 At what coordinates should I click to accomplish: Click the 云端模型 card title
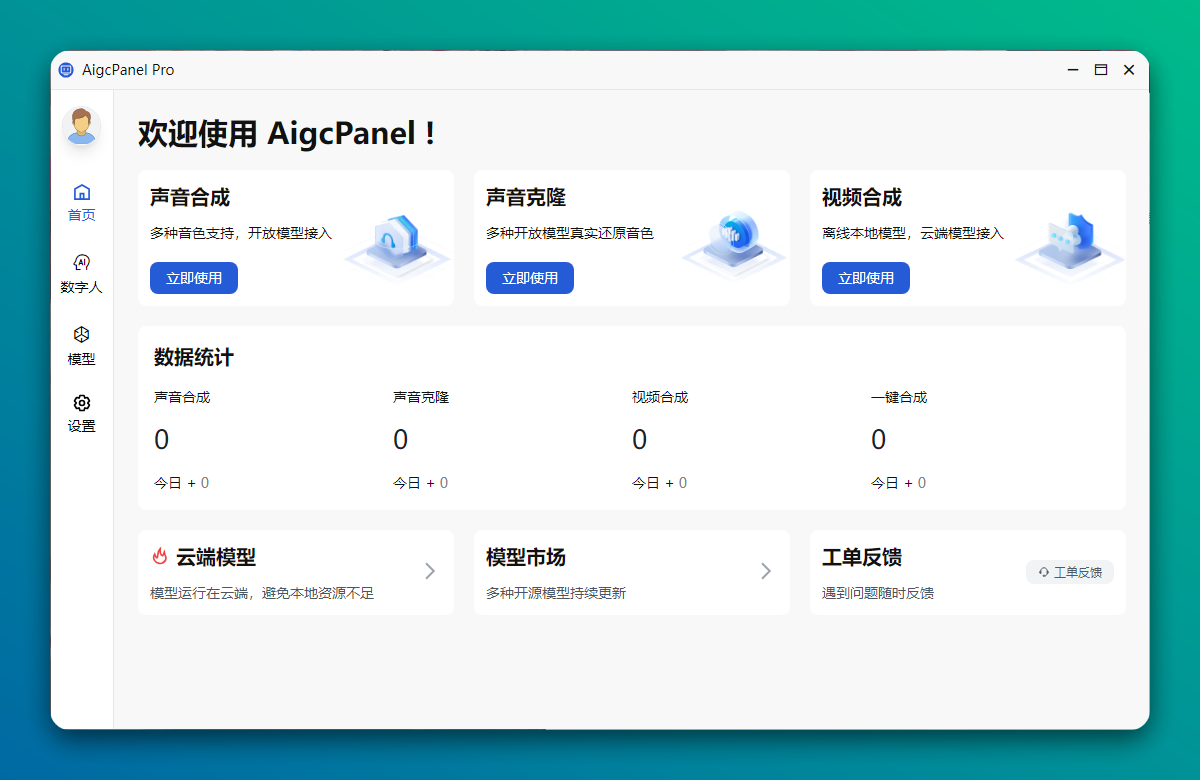pyautogui.click(x=216, y=557)
